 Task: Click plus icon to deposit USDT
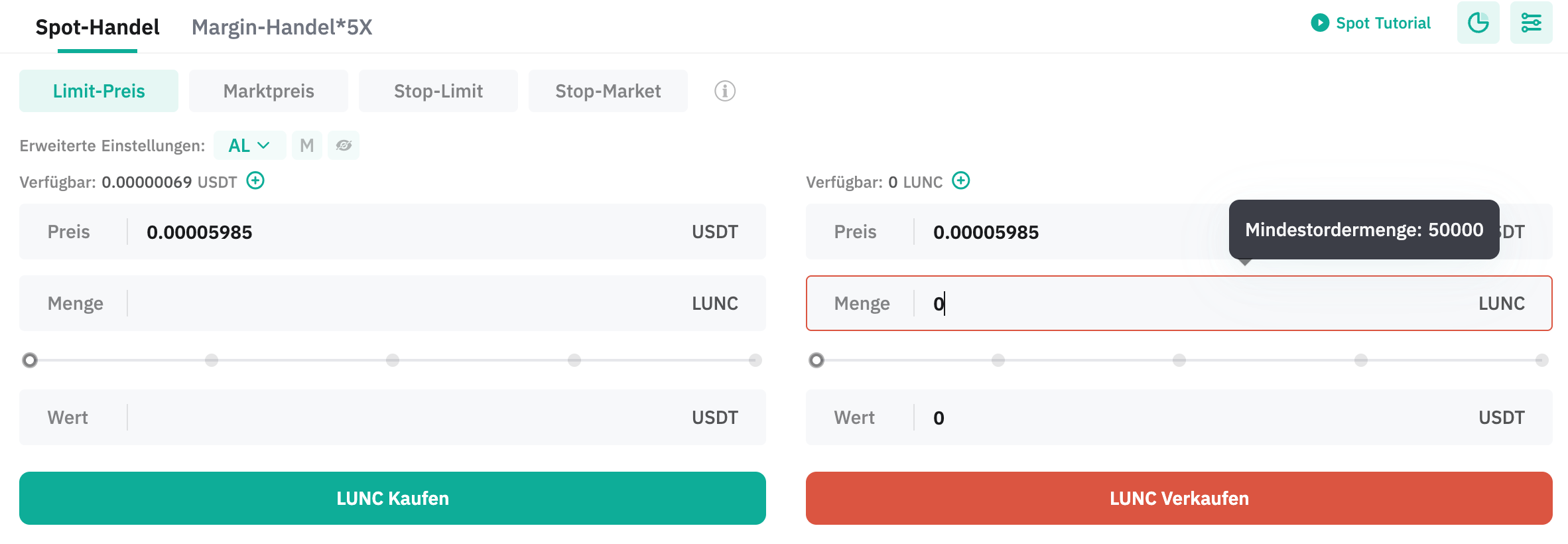coord(255,180)
